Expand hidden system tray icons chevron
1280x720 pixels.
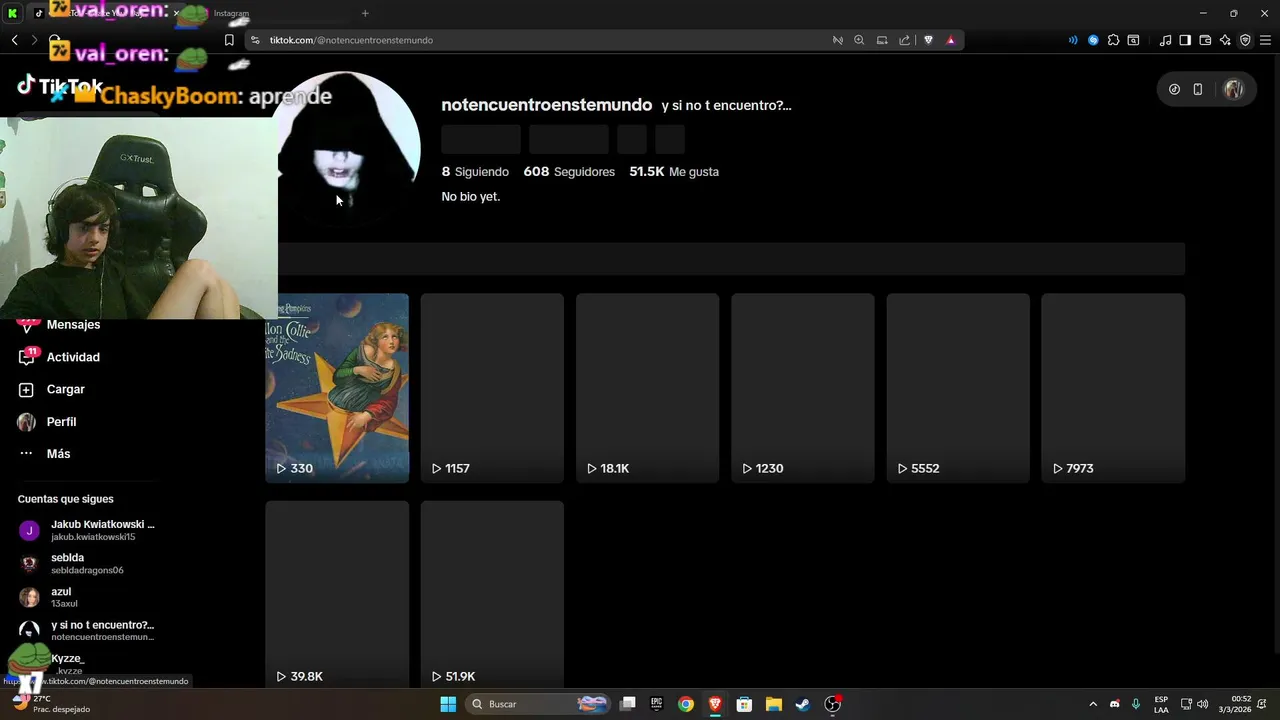click(1093, 704)
